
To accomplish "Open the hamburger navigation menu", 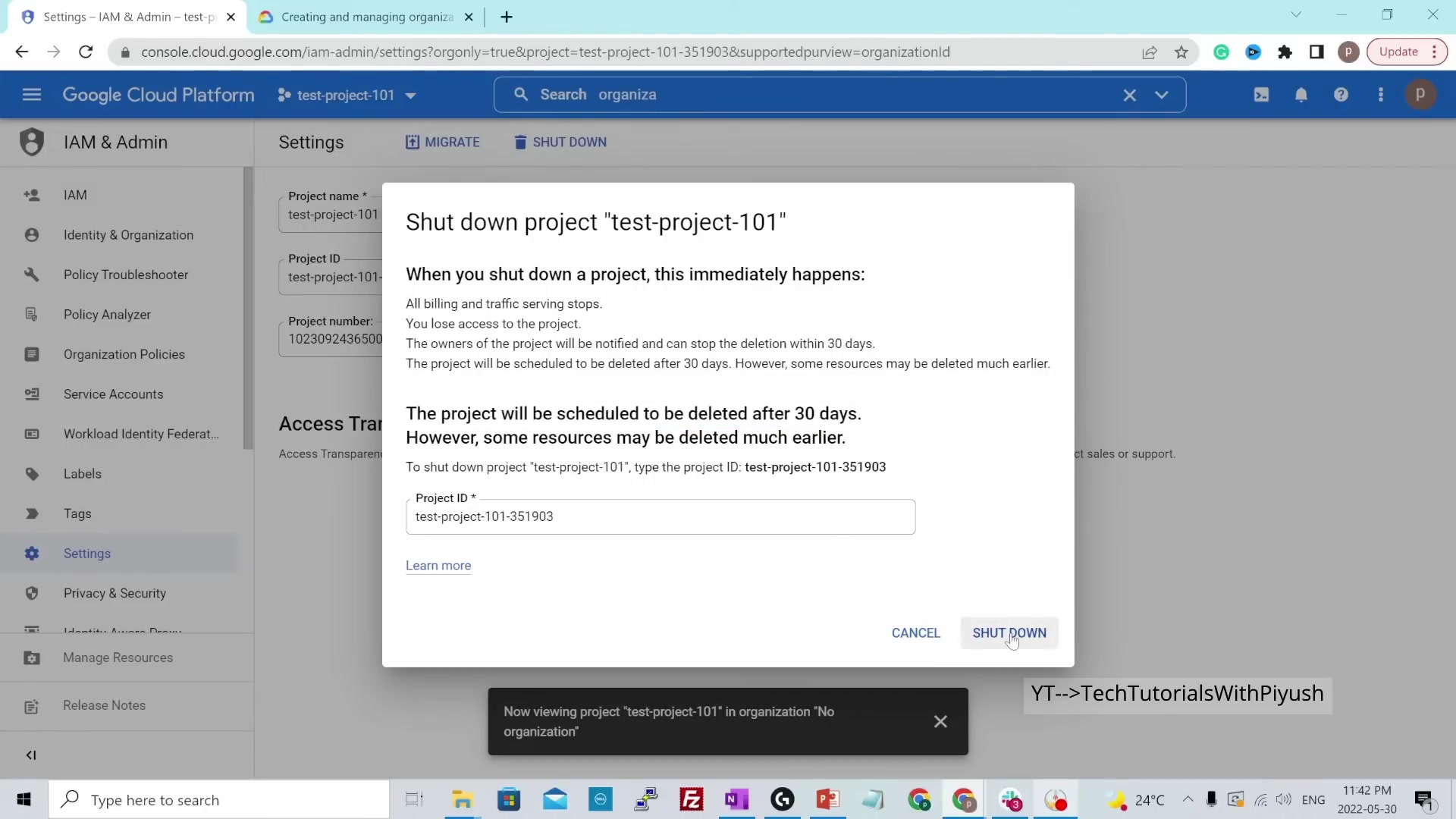I will pyautogui.click(x=32, y=95).
